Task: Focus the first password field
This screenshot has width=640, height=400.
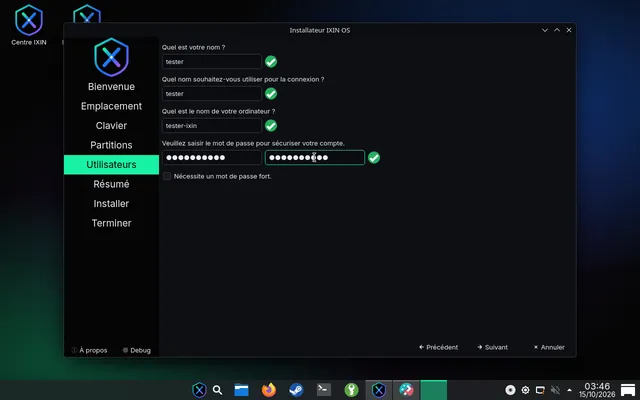Action: click(x=212, y=158)
